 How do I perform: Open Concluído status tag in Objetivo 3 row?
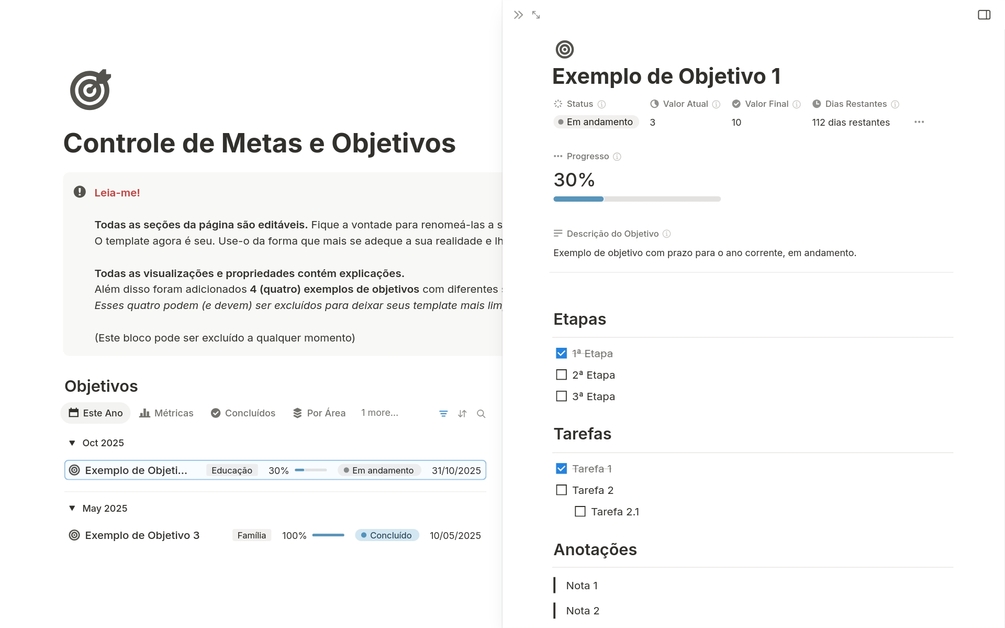pyautogui.click(x=387, y=535)
